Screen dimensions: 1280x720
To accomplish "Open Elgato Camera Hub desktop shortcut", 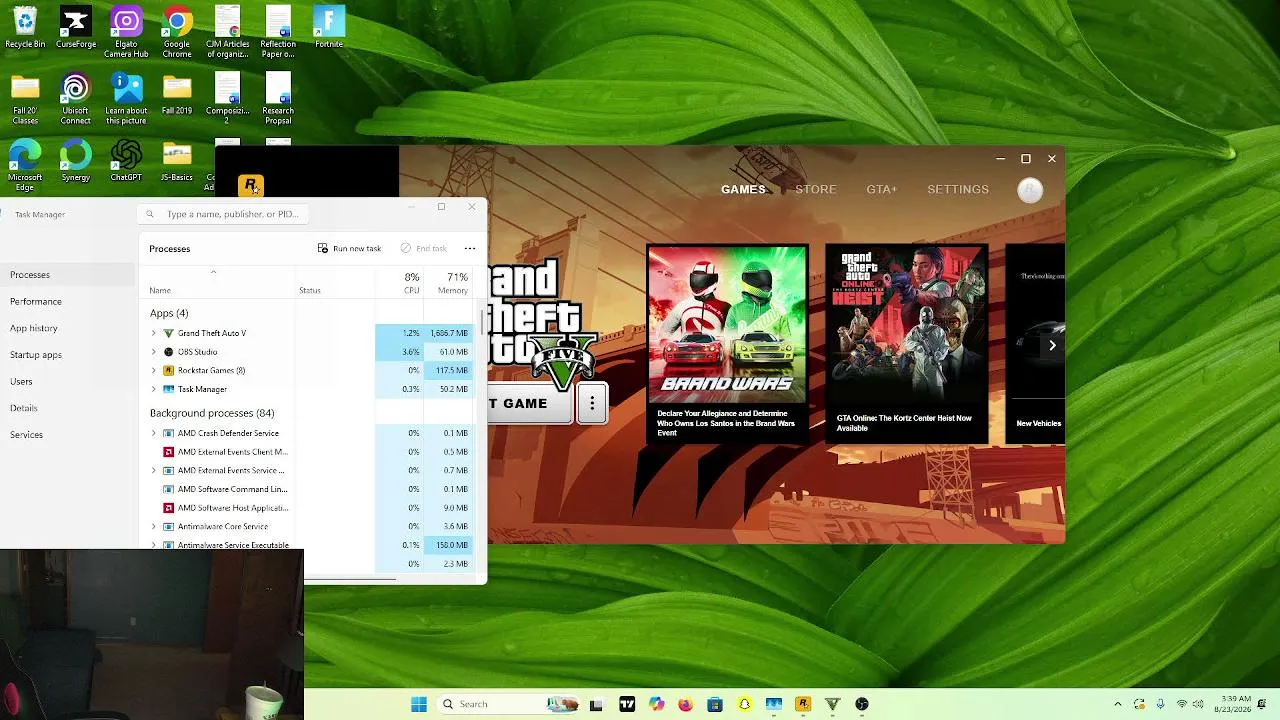I will [126, 33].
